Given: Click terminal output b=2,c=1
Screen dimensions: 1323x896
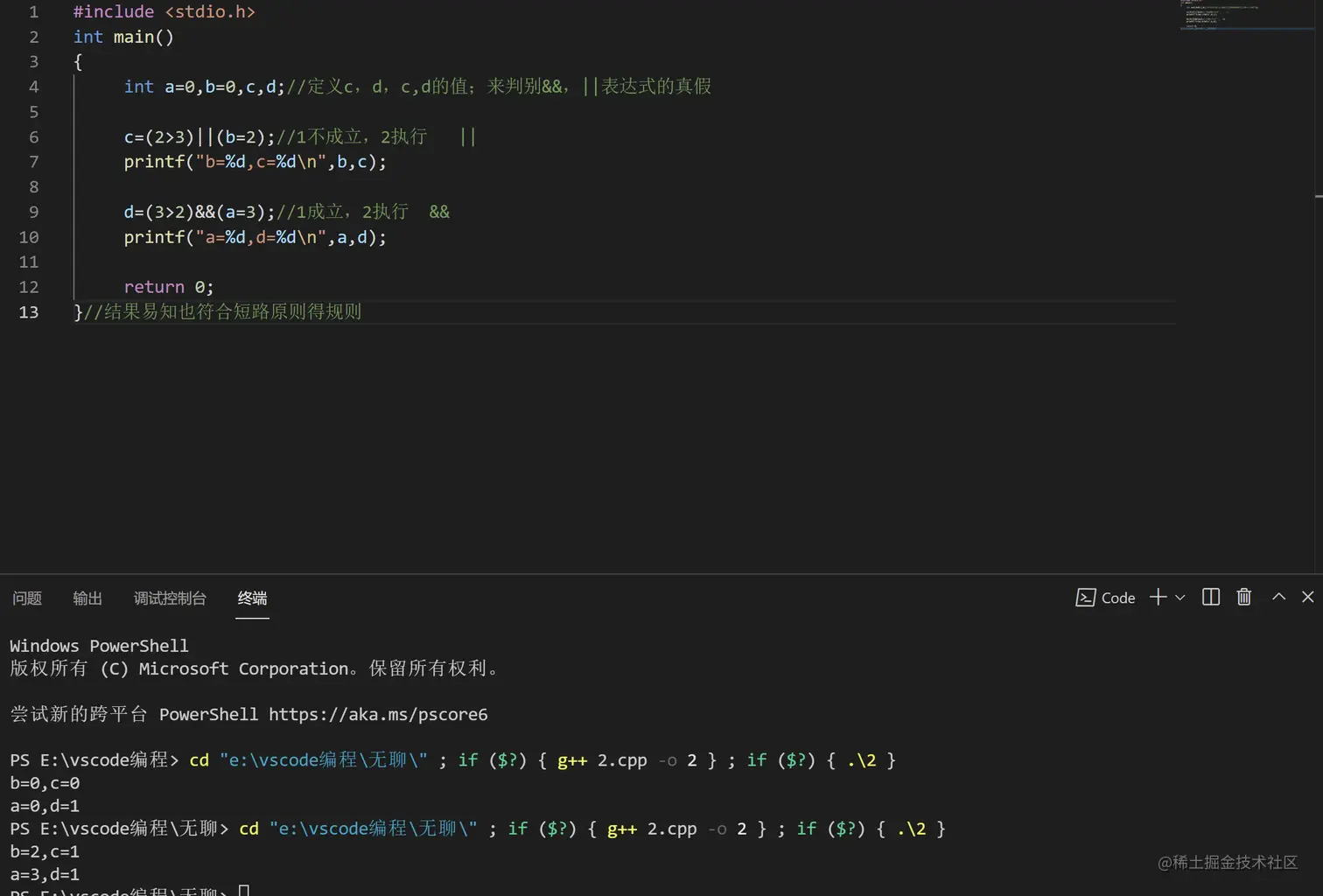Looking at the screenshot, I should click(45, 851).
